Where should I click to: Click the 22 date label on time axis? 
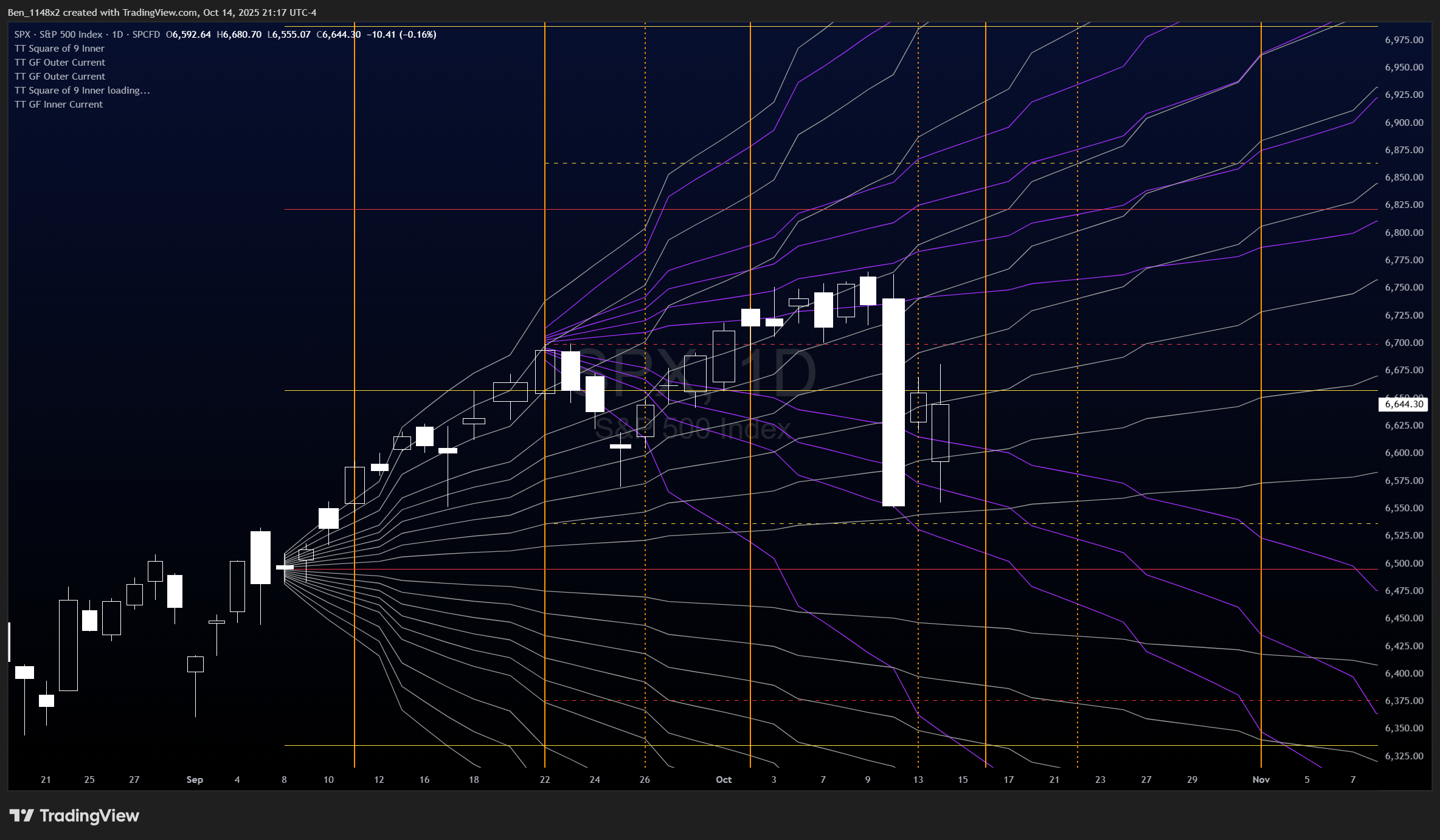click(x=545, y=780)
